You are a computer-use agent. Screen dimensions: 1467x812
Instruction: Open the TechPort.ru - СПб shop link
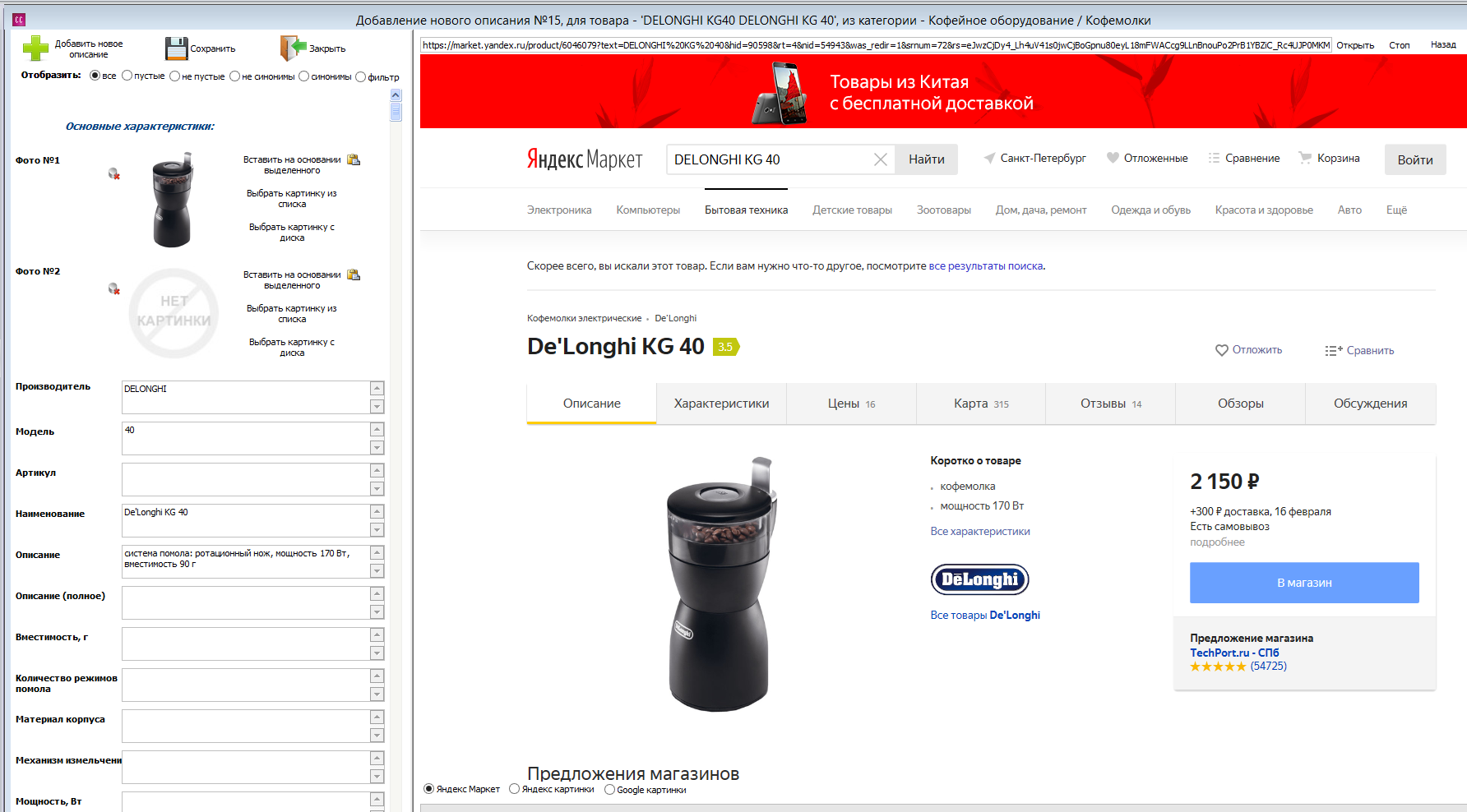1234,653
